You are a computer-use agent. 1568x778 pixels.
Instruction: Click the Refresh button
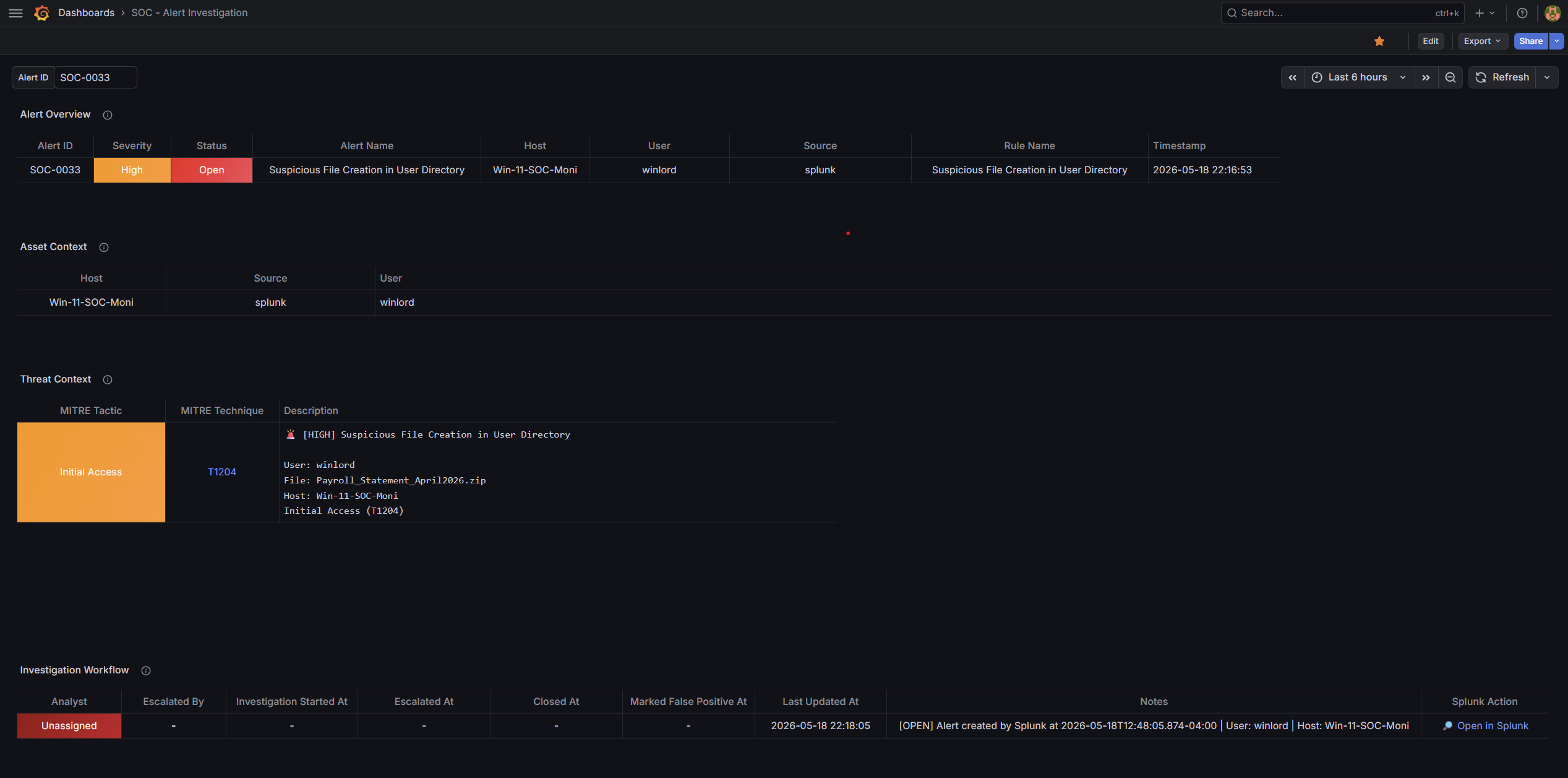tap(1502, 77)
